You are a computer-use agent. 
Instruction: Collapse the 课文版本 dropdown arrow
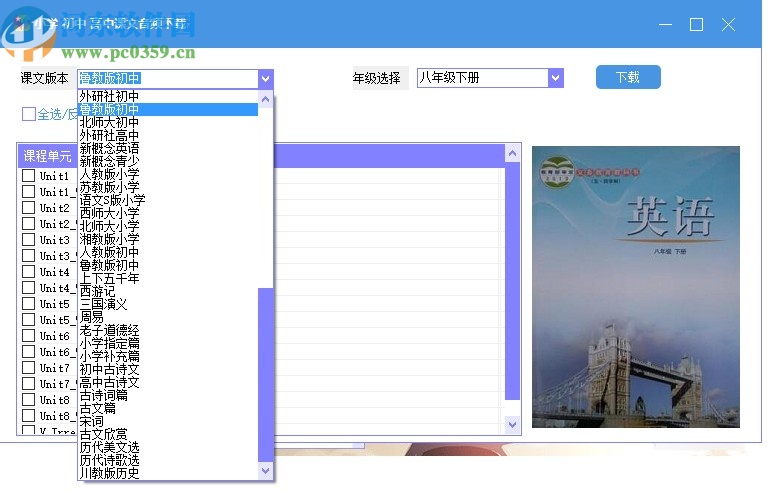point(265,78)
